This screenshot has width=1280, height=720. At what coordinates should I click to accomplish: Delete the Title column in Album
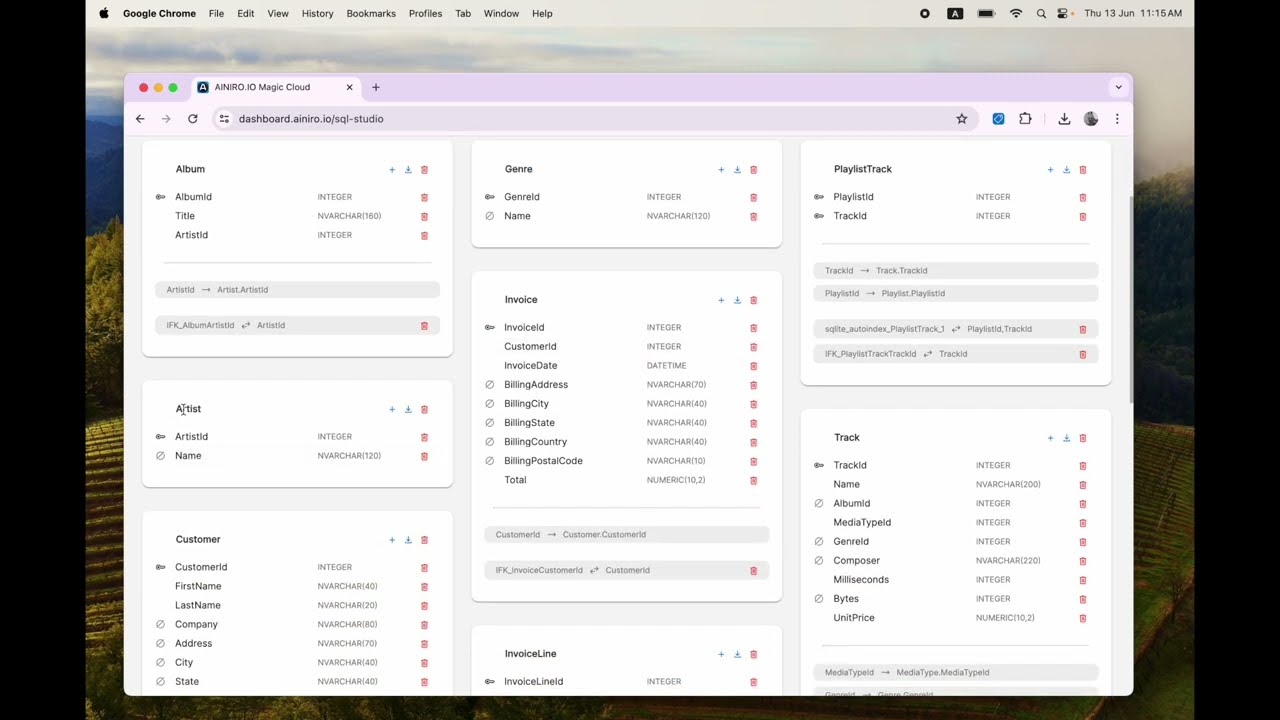[424, 216]
